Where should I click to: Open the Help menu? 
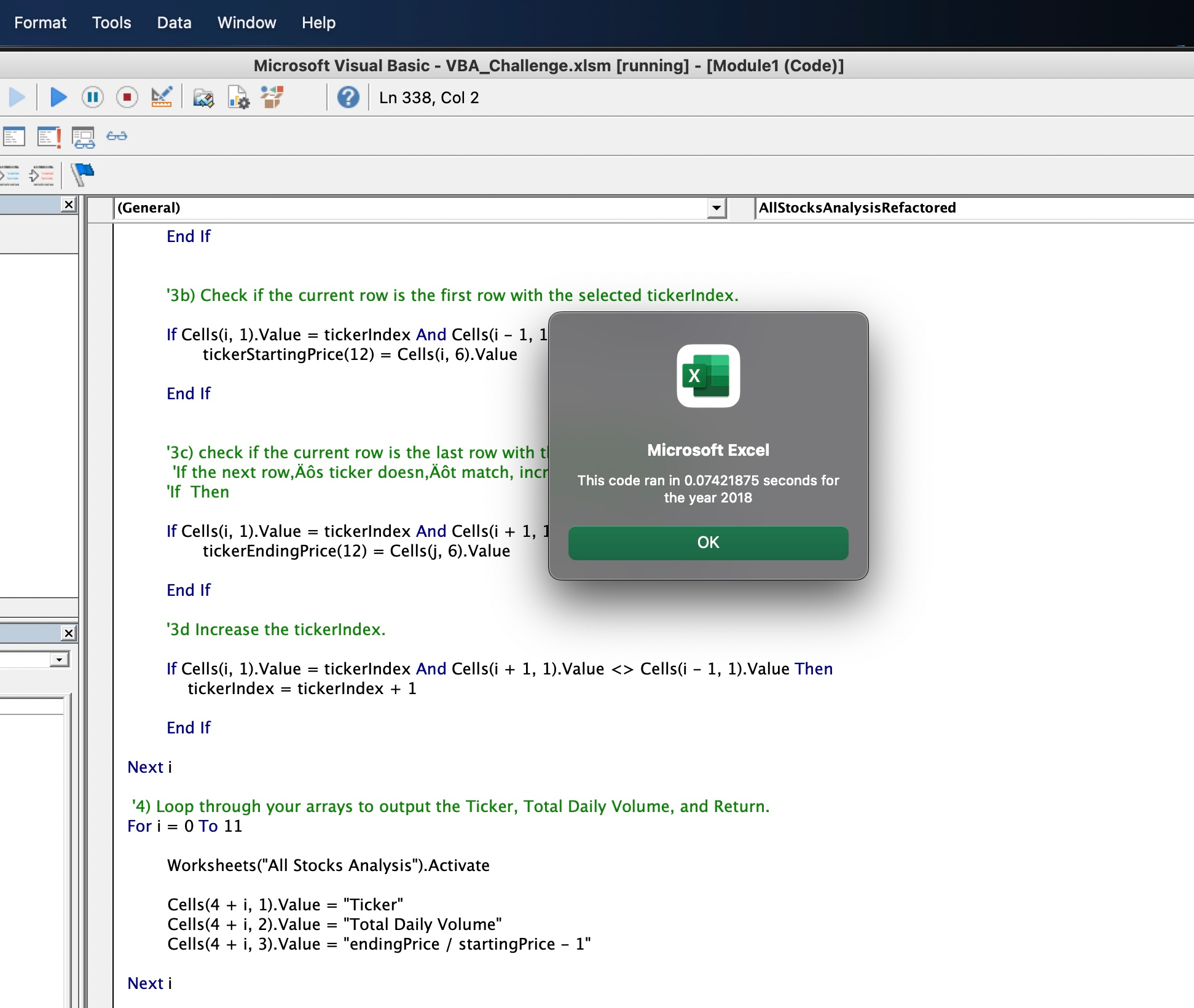pyautogui.click(x=318, y=23)
